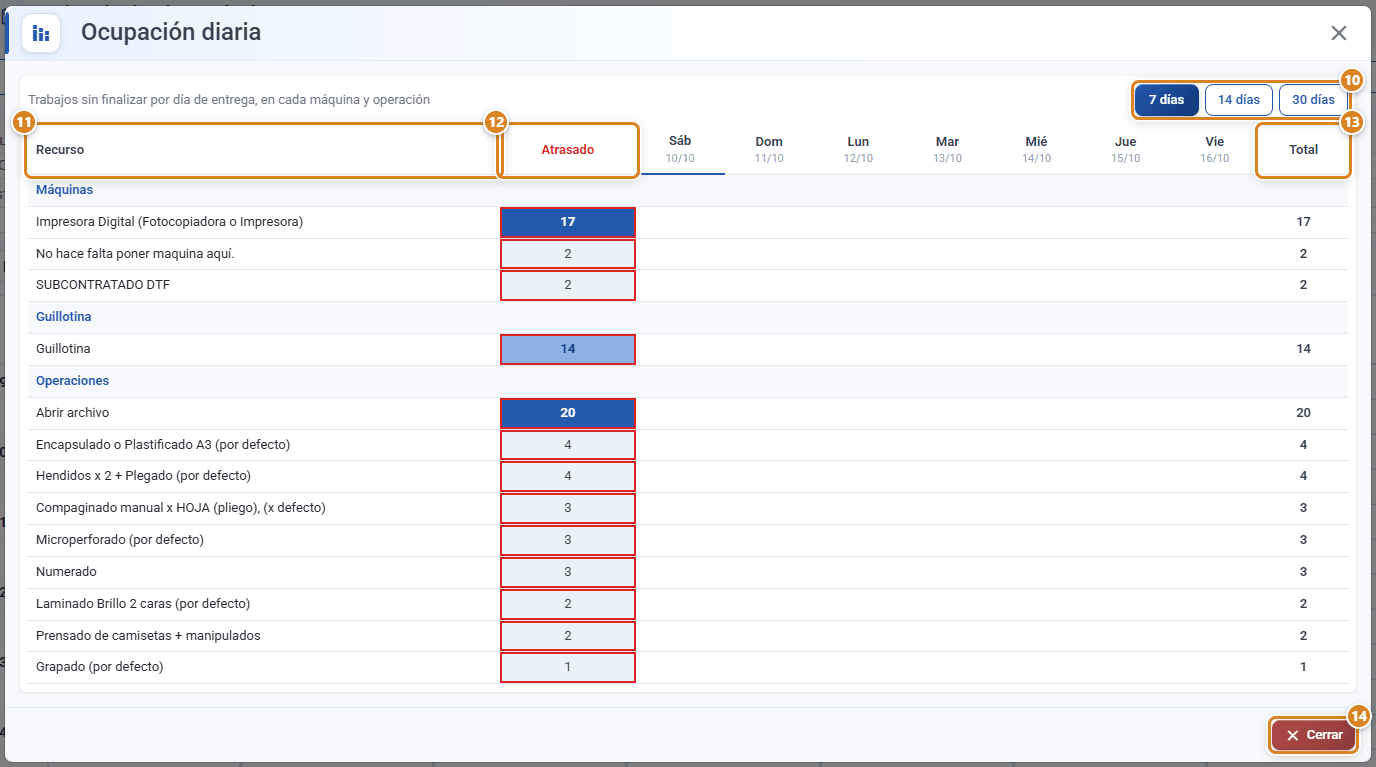Image resolution: width=1376 pixels, height=767 pixels.
Task: Click the Mié 14/10 column header
Action: [x=1036, y=149]
